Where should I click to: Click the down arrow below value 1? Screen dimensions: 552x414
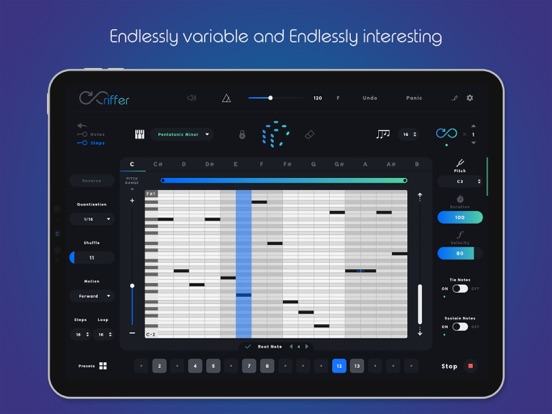click(473, 143)
